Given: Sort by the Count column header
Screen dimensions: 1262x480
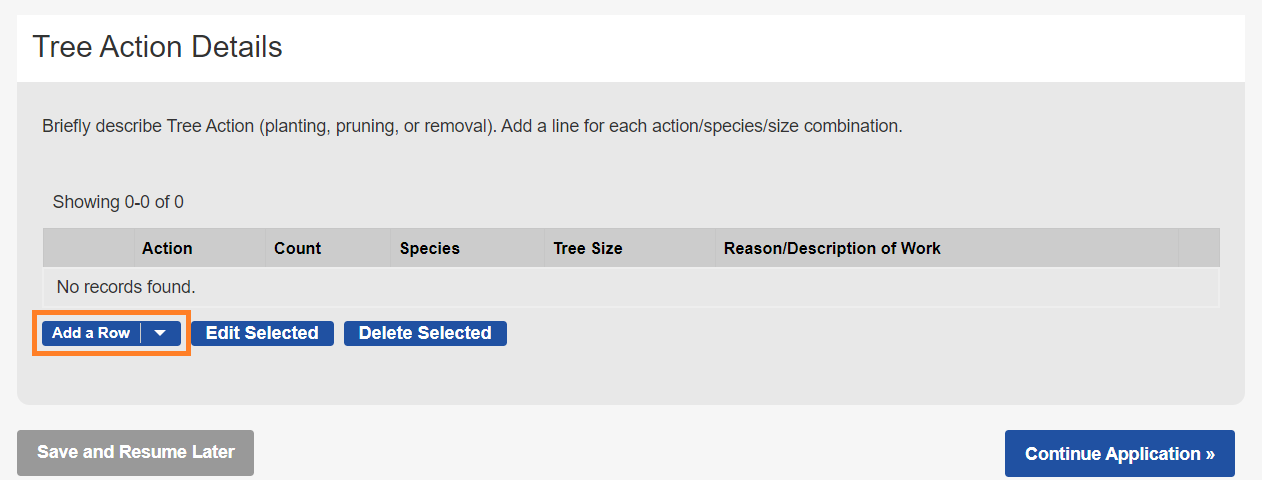Looking at the screenshot, I should (298, 248).
